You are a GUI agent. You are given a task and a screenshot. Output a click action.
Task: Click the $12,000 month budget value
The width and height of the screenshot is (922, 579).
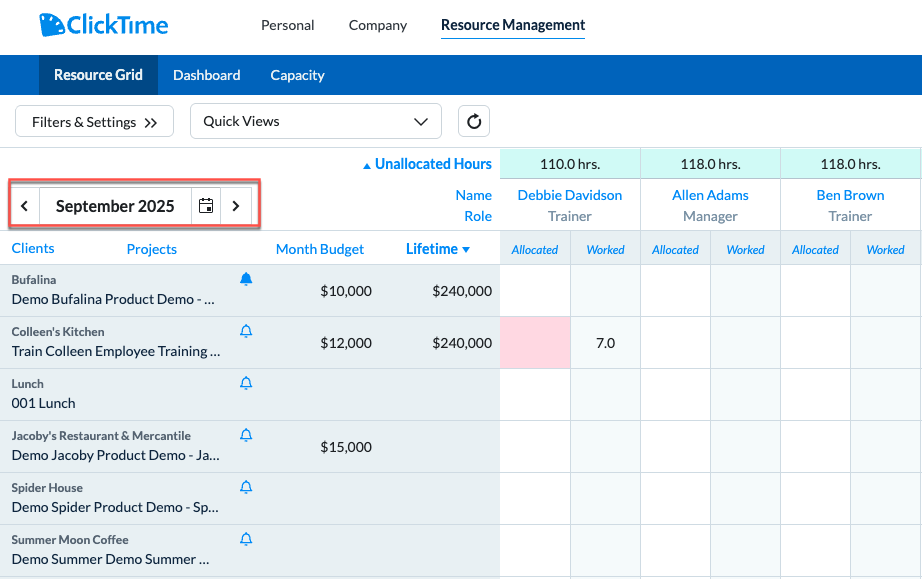[346, 343]
